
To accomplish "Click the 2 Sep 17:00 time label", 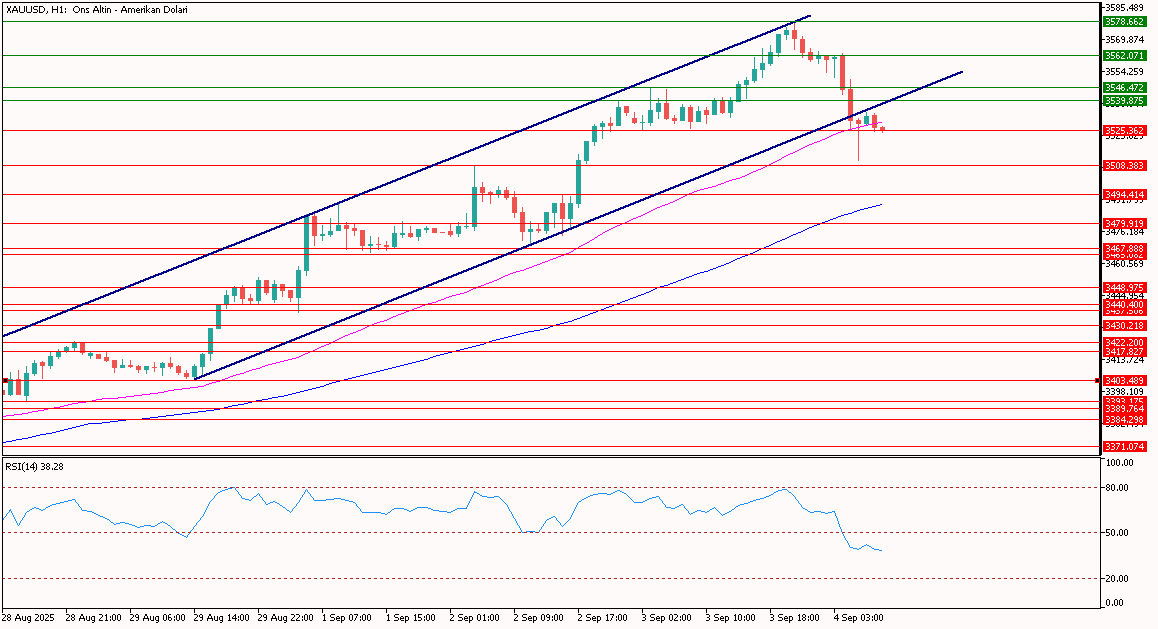I will (x=604, y=617).
